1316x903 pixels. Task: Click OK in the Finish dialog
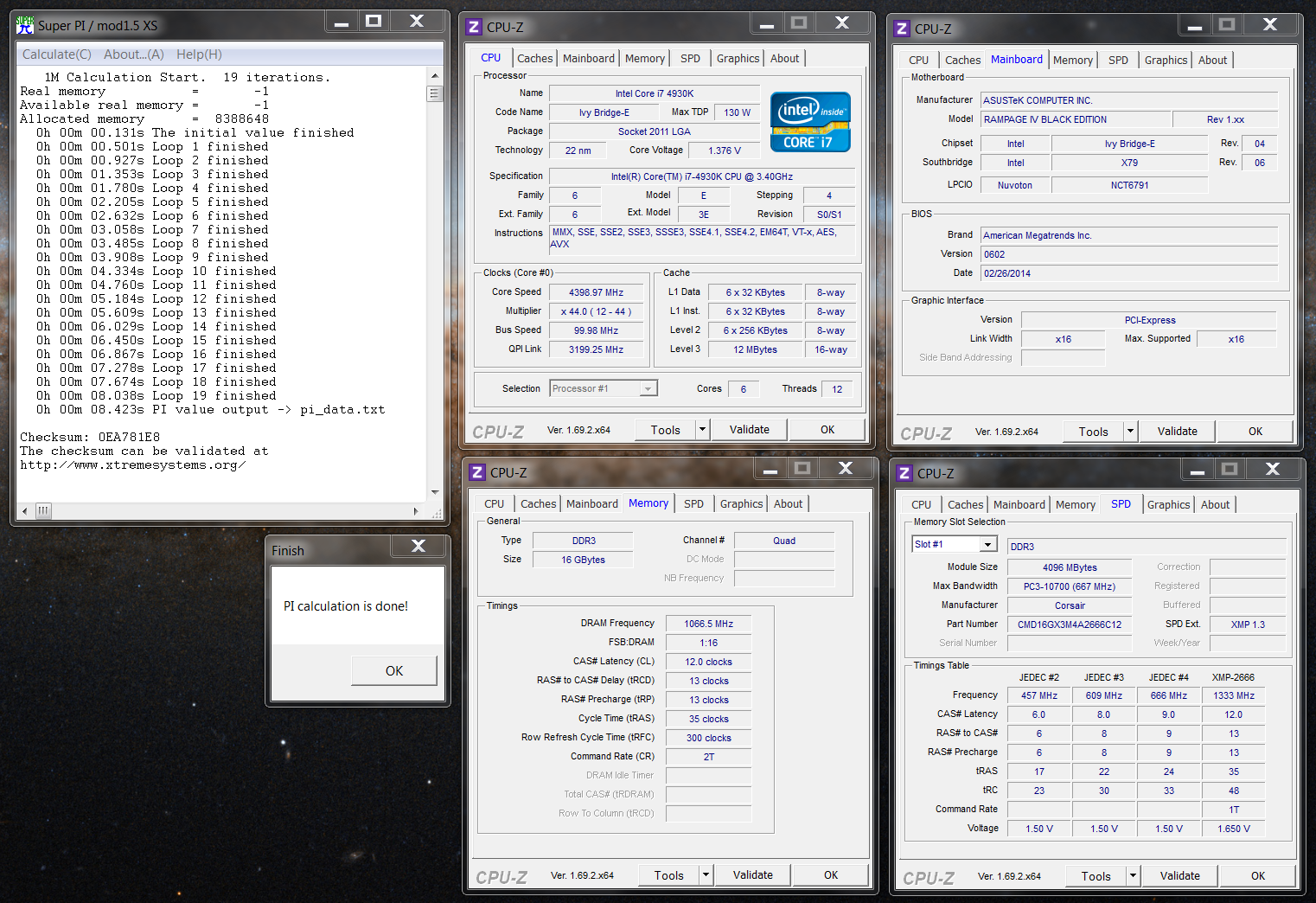click(394, 670)
